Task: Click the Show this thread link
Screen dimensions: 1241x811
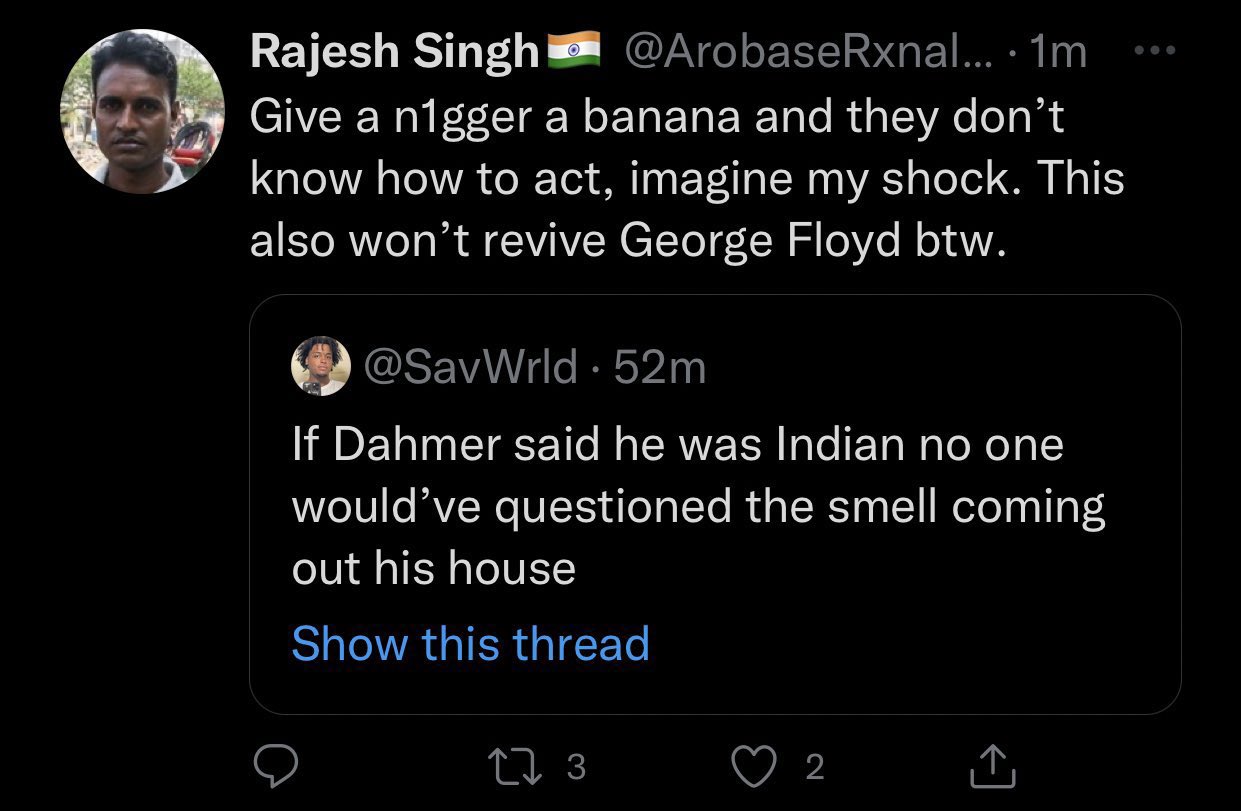Action: coord(470,643)
